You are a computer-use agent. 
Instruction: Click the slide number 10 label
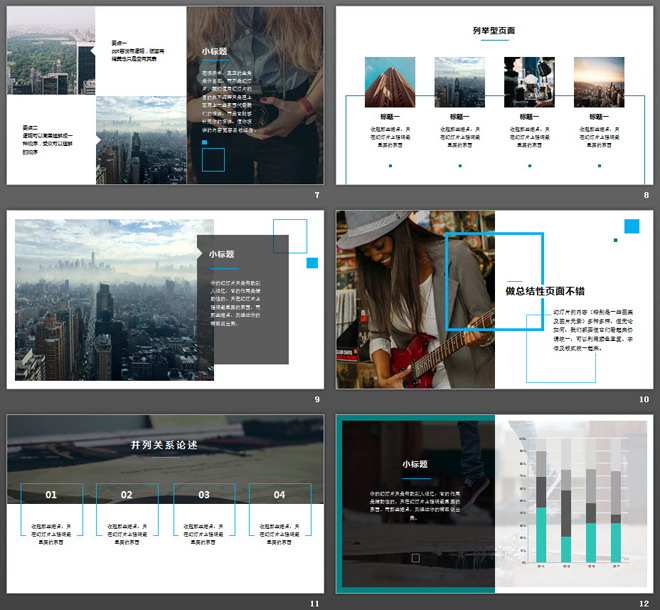[644, 399]
